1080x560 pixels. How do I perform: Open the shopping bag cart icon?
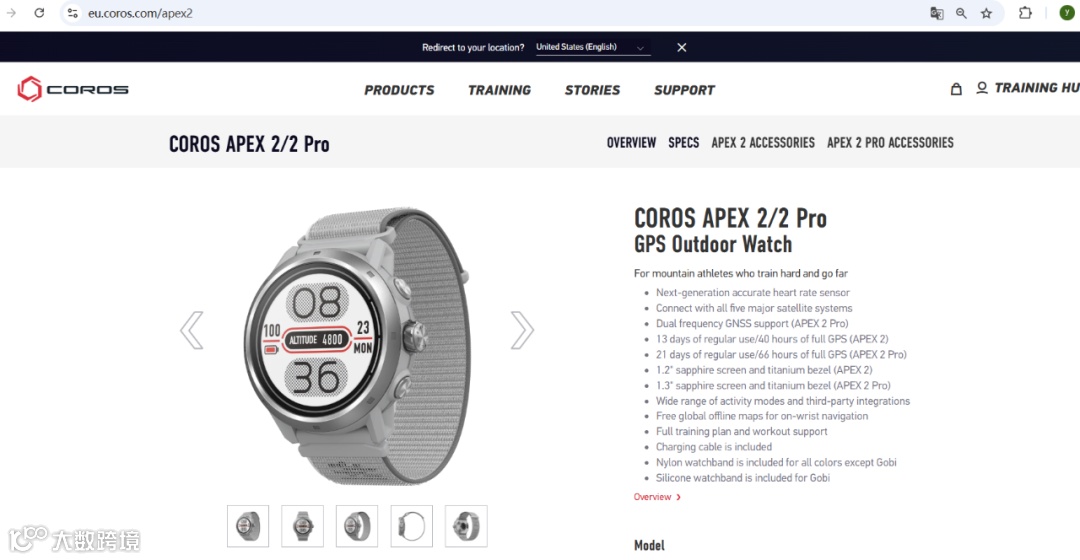956,89
